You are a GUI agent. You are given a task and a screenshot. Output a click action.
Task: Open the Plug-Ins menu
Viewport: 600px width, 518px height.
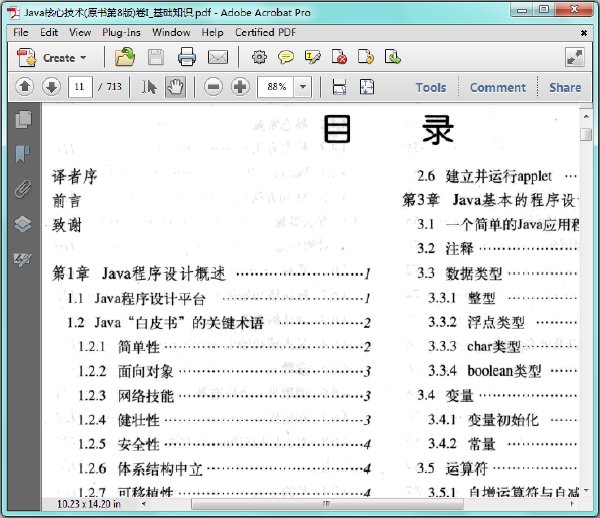click(x=121, y=33)
